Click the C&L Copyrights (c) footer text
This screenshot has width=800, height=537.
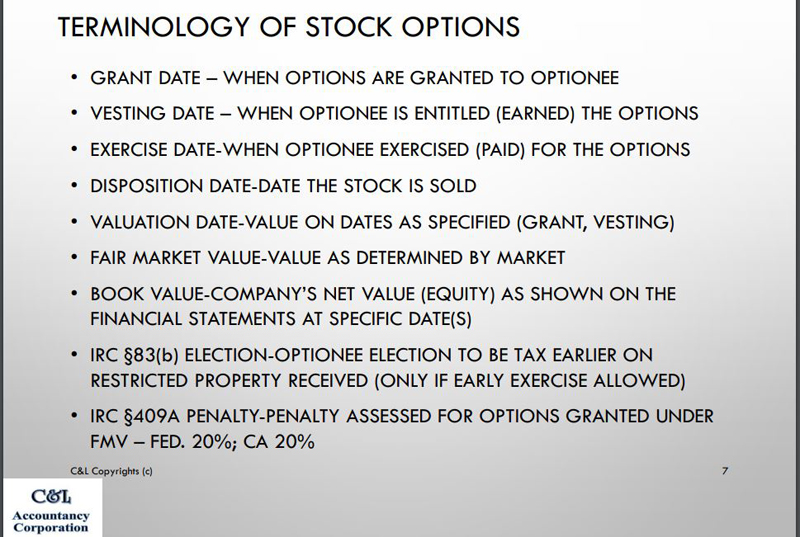click(111, 471)
